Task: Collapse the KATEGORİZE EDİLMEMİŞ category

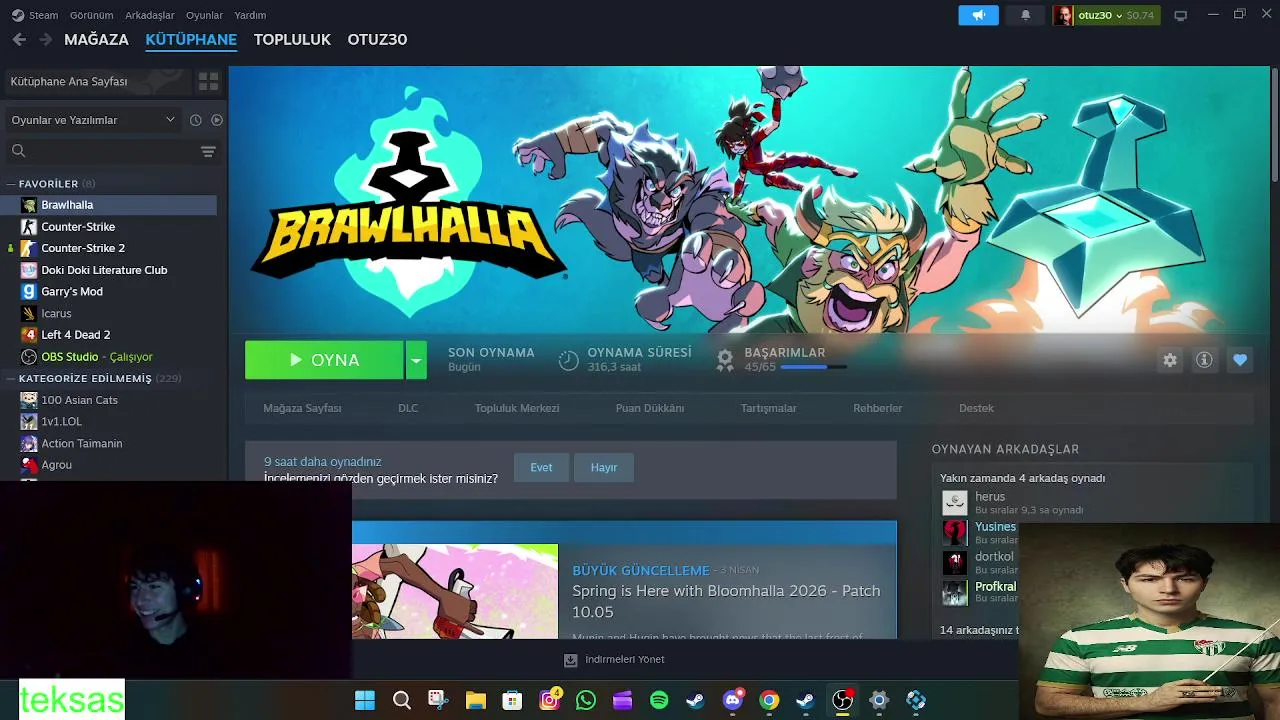Action: (x=11, y=379)
